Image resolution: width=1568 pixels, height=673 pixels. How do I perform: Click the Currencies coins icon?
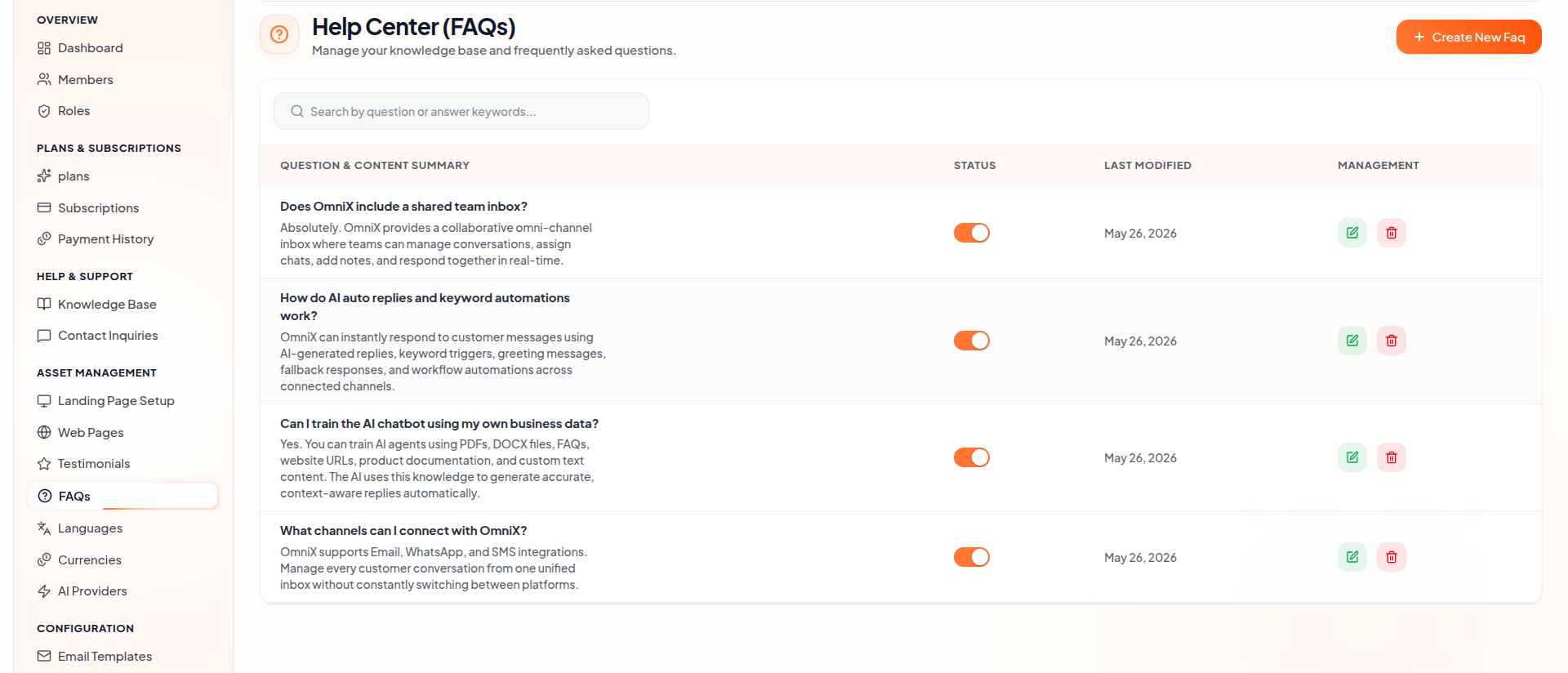pos(44,559)
